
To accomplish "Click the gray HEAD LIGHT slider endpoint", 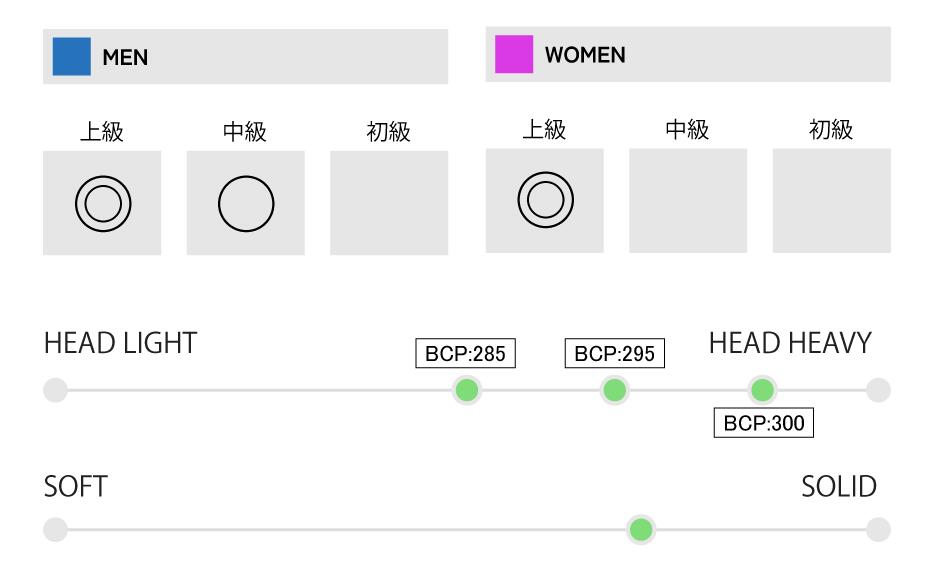I will click(56, 390).
